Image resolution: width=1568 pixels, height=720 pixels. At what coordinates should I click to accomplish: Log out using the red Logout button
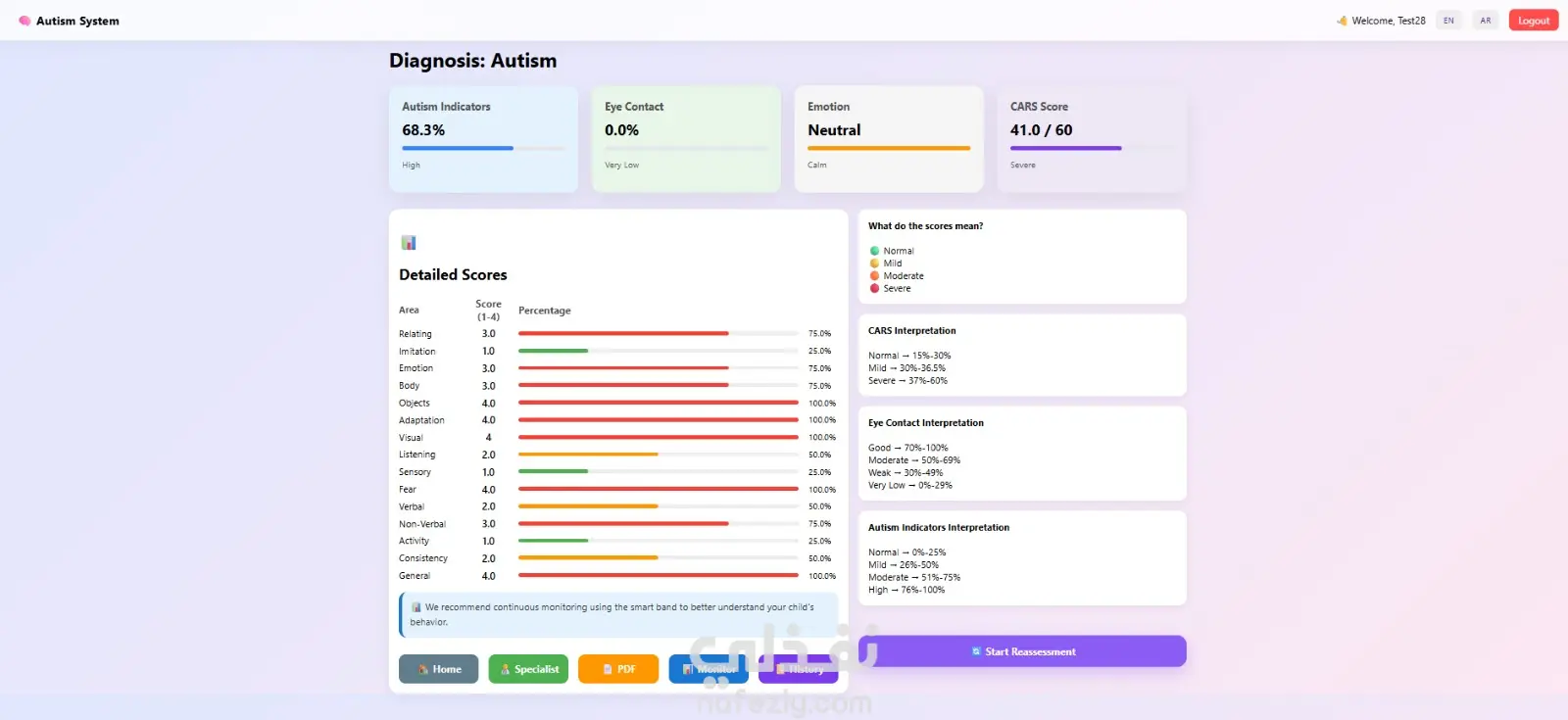click(x=1534, y=21)
